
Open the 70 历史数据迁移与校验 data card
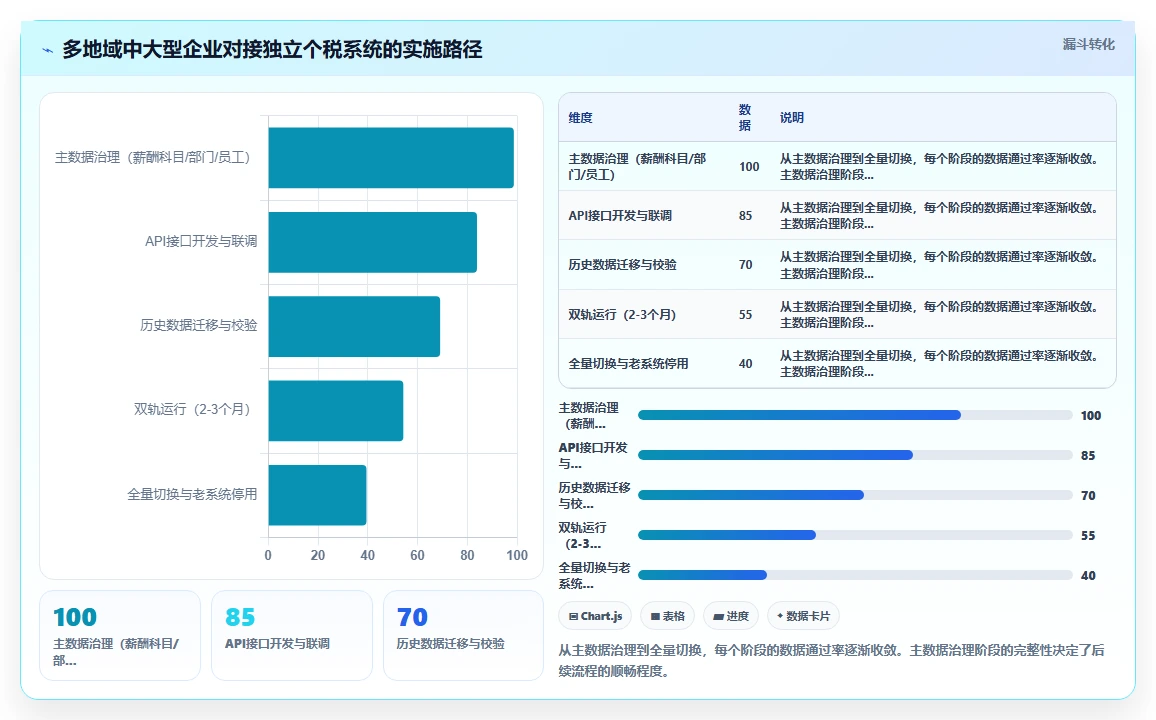click(x=464, y=635)
